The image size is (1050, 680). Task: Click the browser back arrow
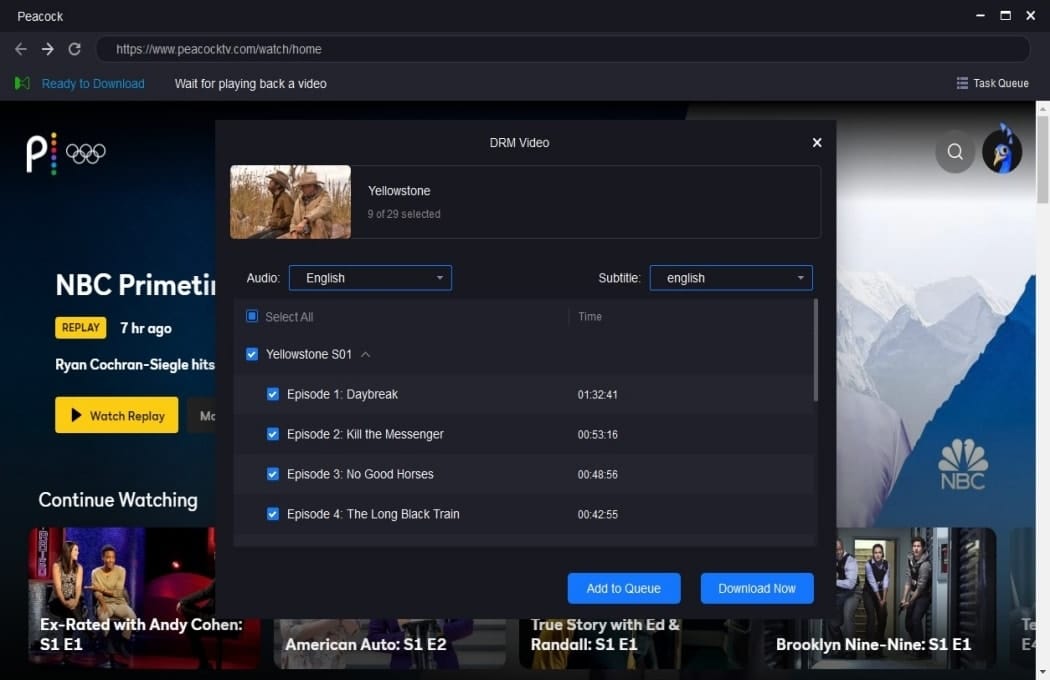21,49
